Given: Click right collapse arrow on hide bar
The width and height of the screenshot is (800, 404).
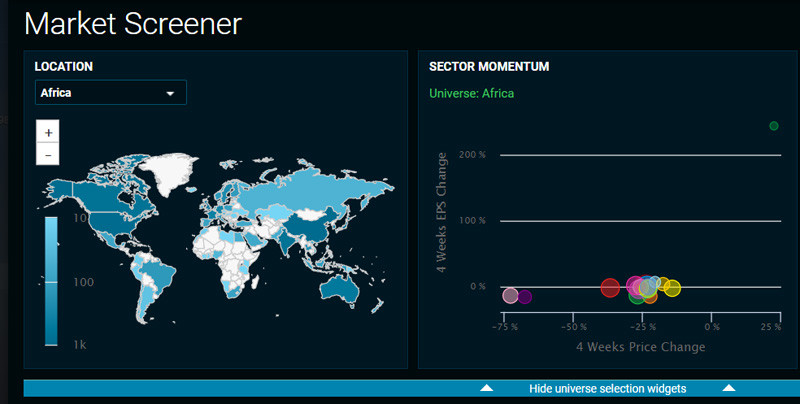Looking at the screenshot, I should 729,388.
